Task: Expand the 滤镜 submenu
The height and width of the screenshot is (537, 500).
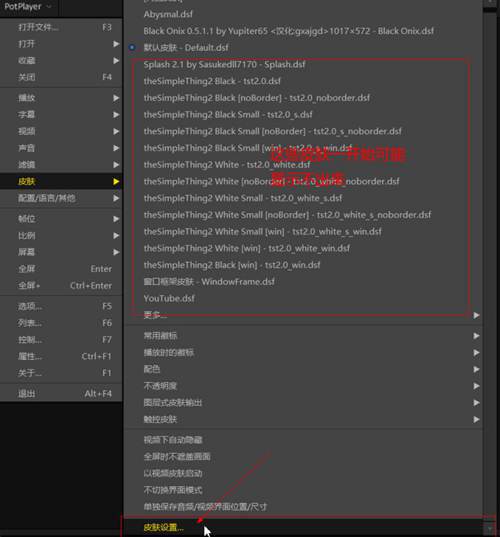Action: (x=61, y=165)
